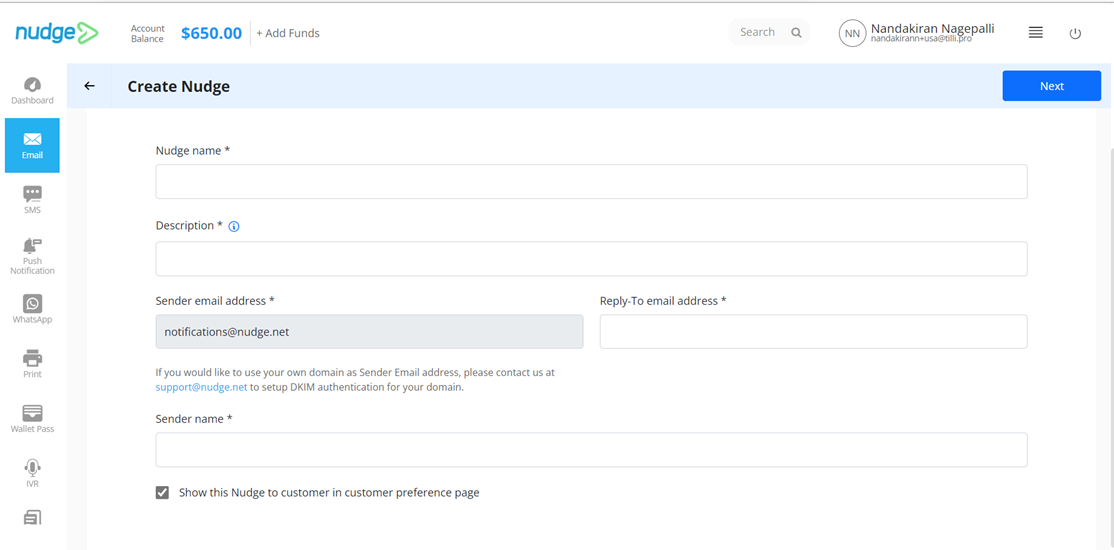Focus the Search box in header

(x=769, y=32)
